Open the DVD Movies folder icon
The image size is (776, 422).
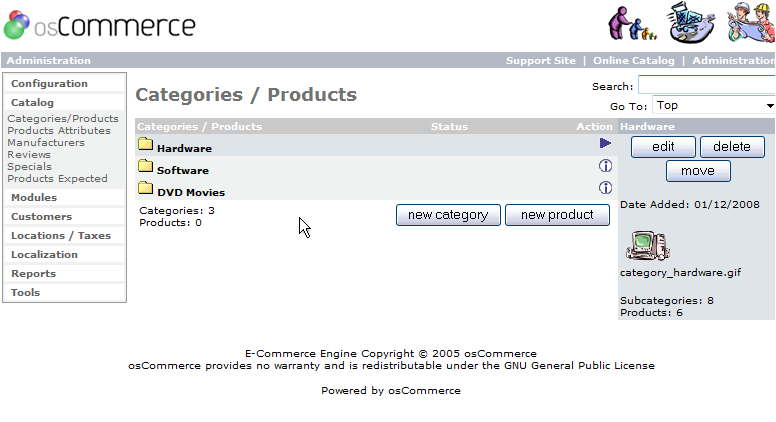[146, 188]
